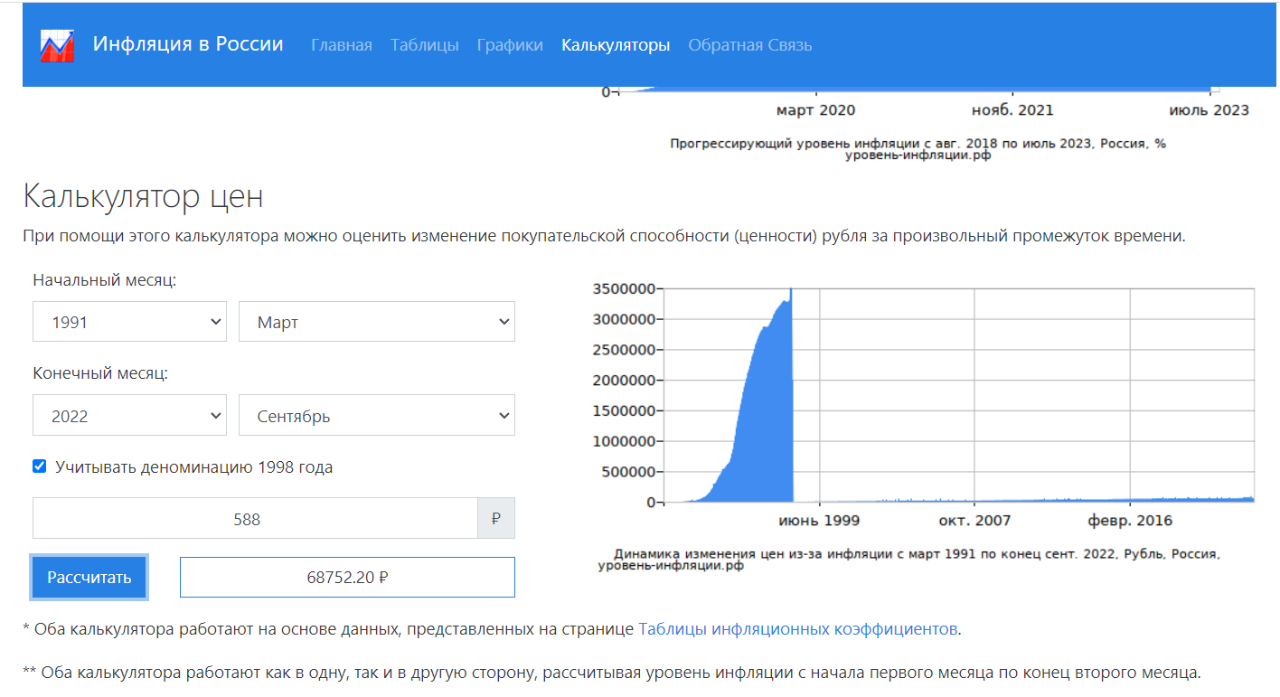Click the февр. 2016 label on chart axis
1280x697 pixels.
(x=1130, y=520)
